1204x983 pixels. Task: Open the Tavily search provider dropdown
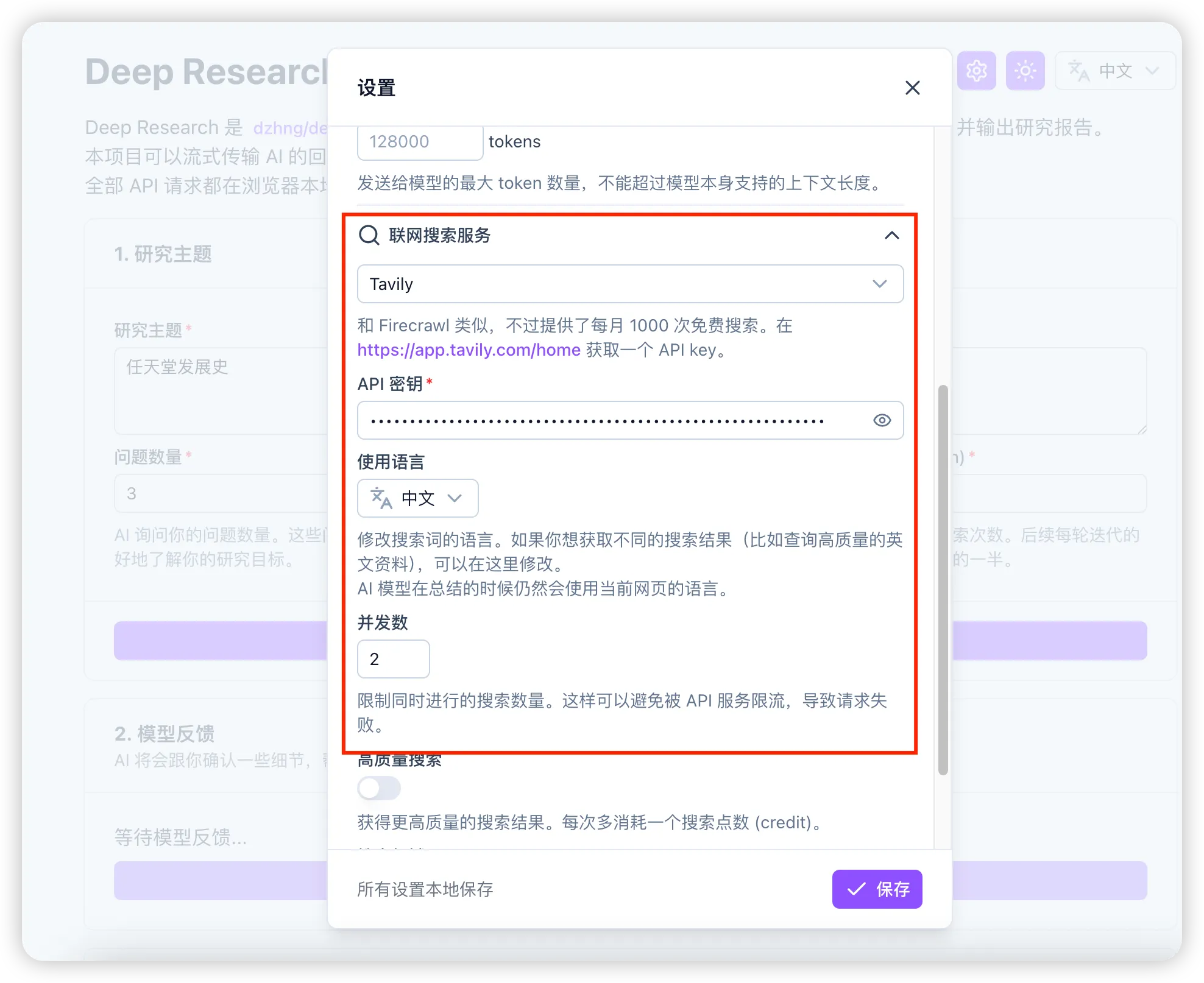click(630, 284)
